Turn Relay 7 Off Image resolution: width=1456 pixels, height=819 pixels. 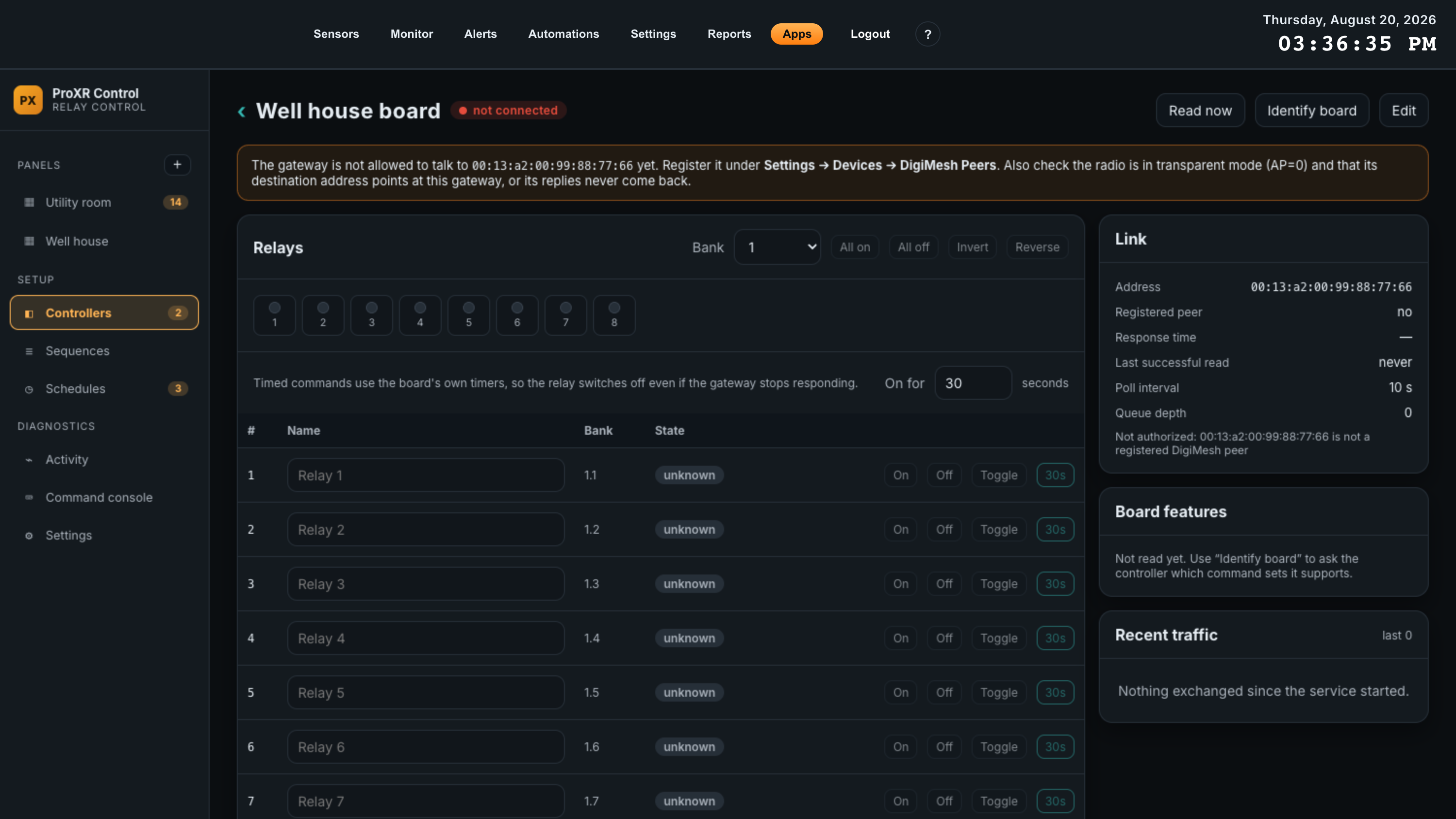click(944, 801)
